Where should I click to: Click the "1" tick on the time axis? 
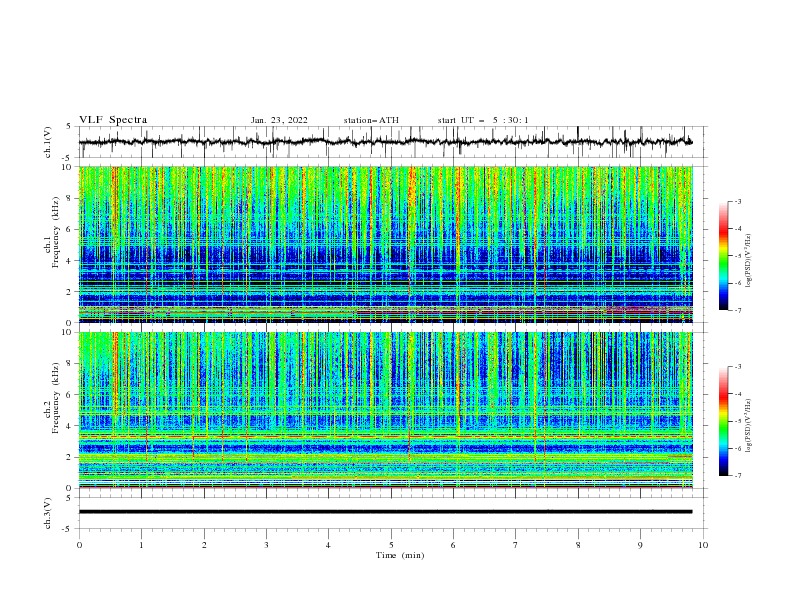[x=141, y=545]
